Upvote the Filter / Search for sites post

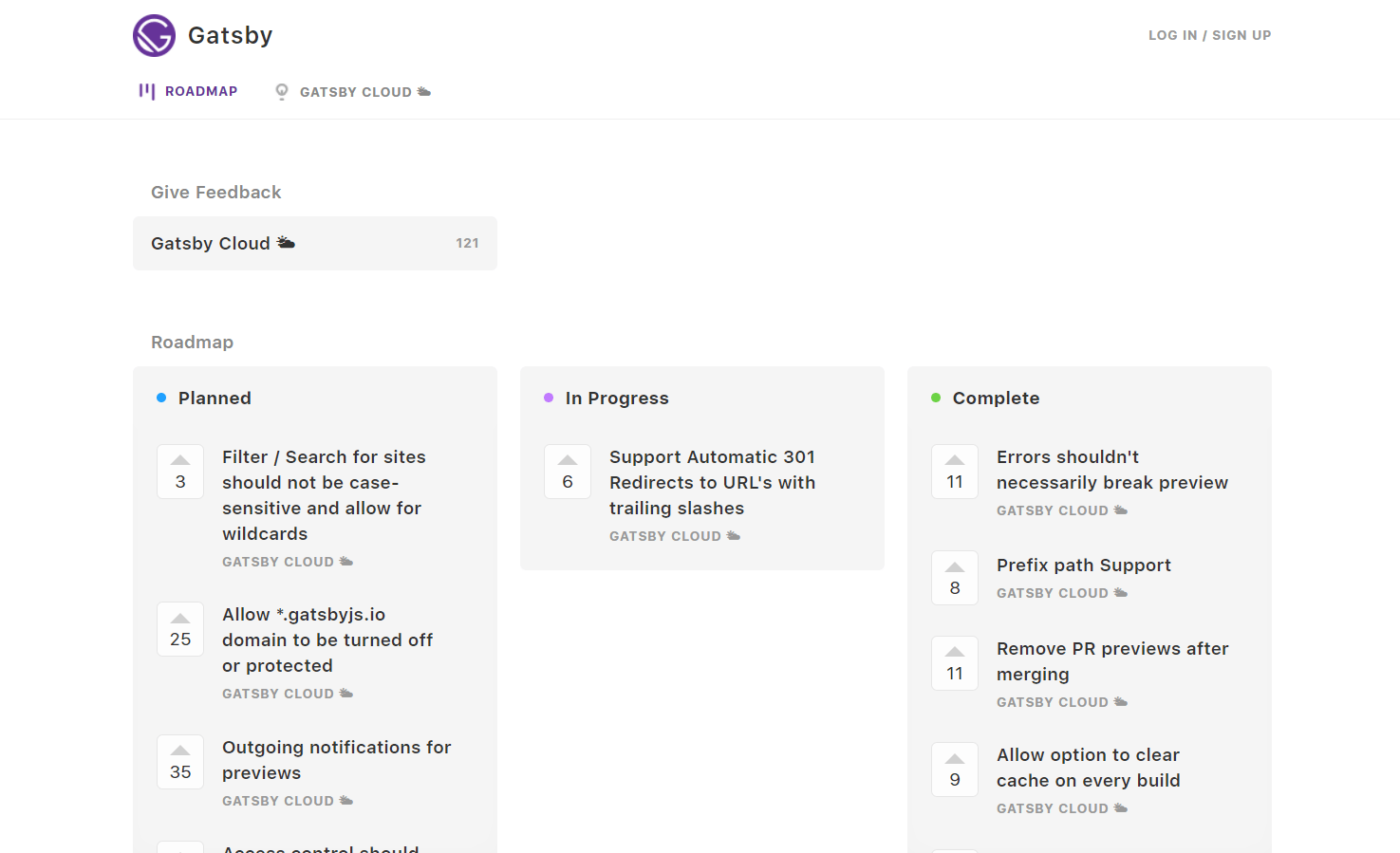click(180, 472)
